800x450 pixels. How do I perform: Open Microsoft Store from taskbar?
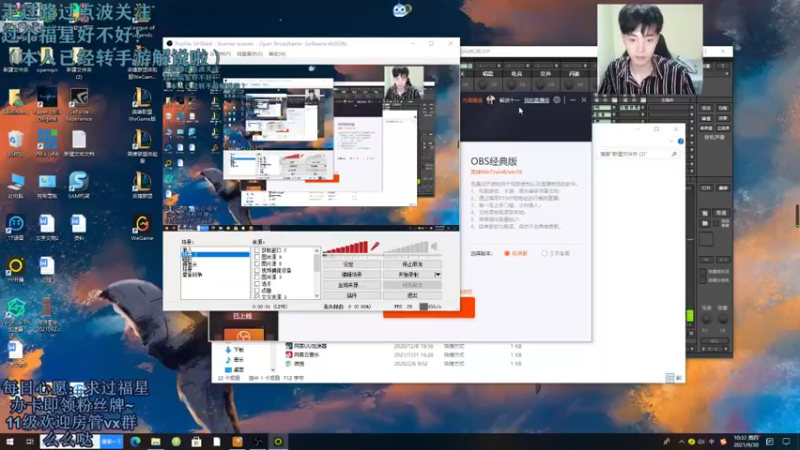tap(196, 441)
